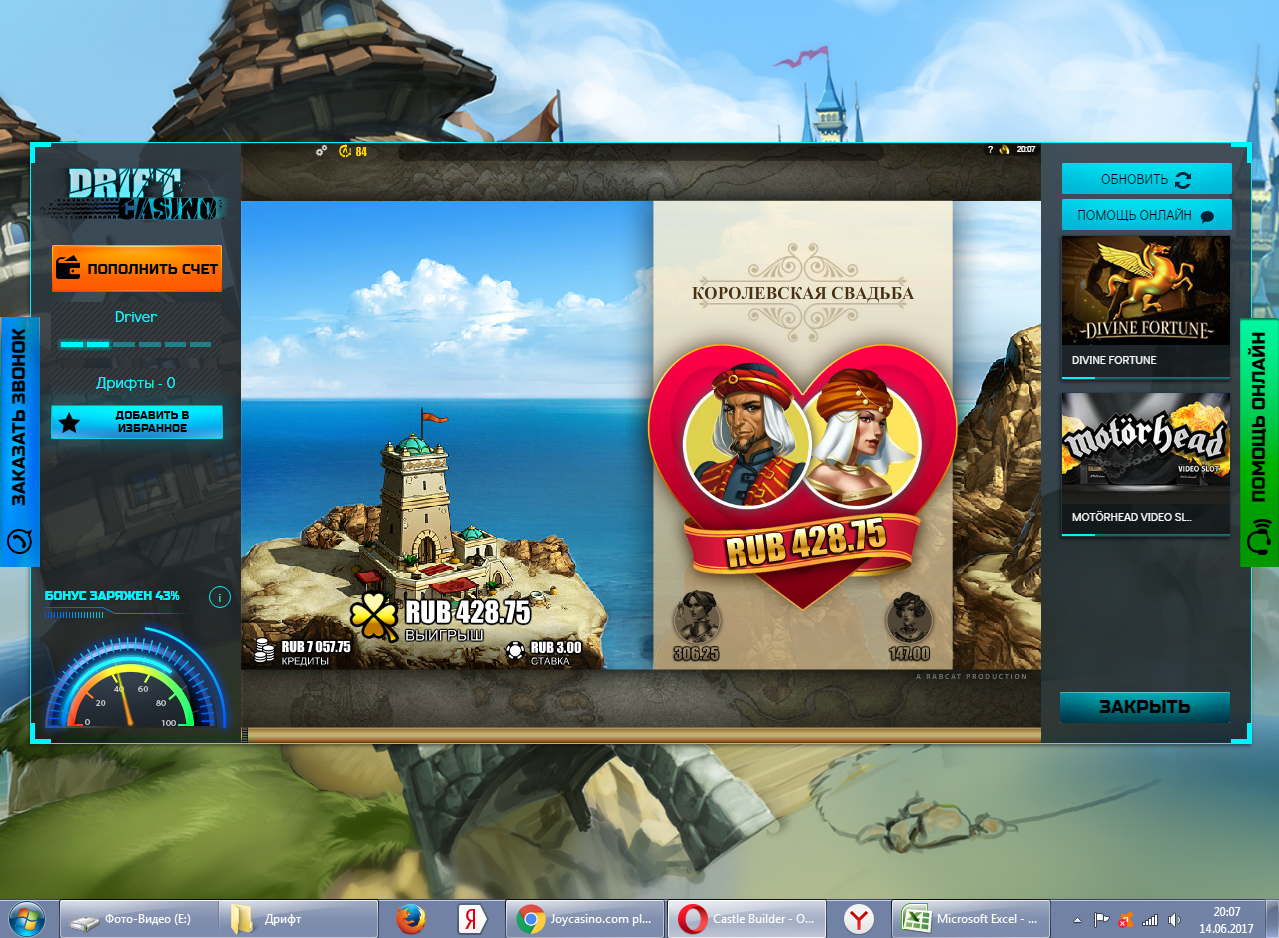Click the RUB 428.75 ribbon amount

[x=806, y=544]
